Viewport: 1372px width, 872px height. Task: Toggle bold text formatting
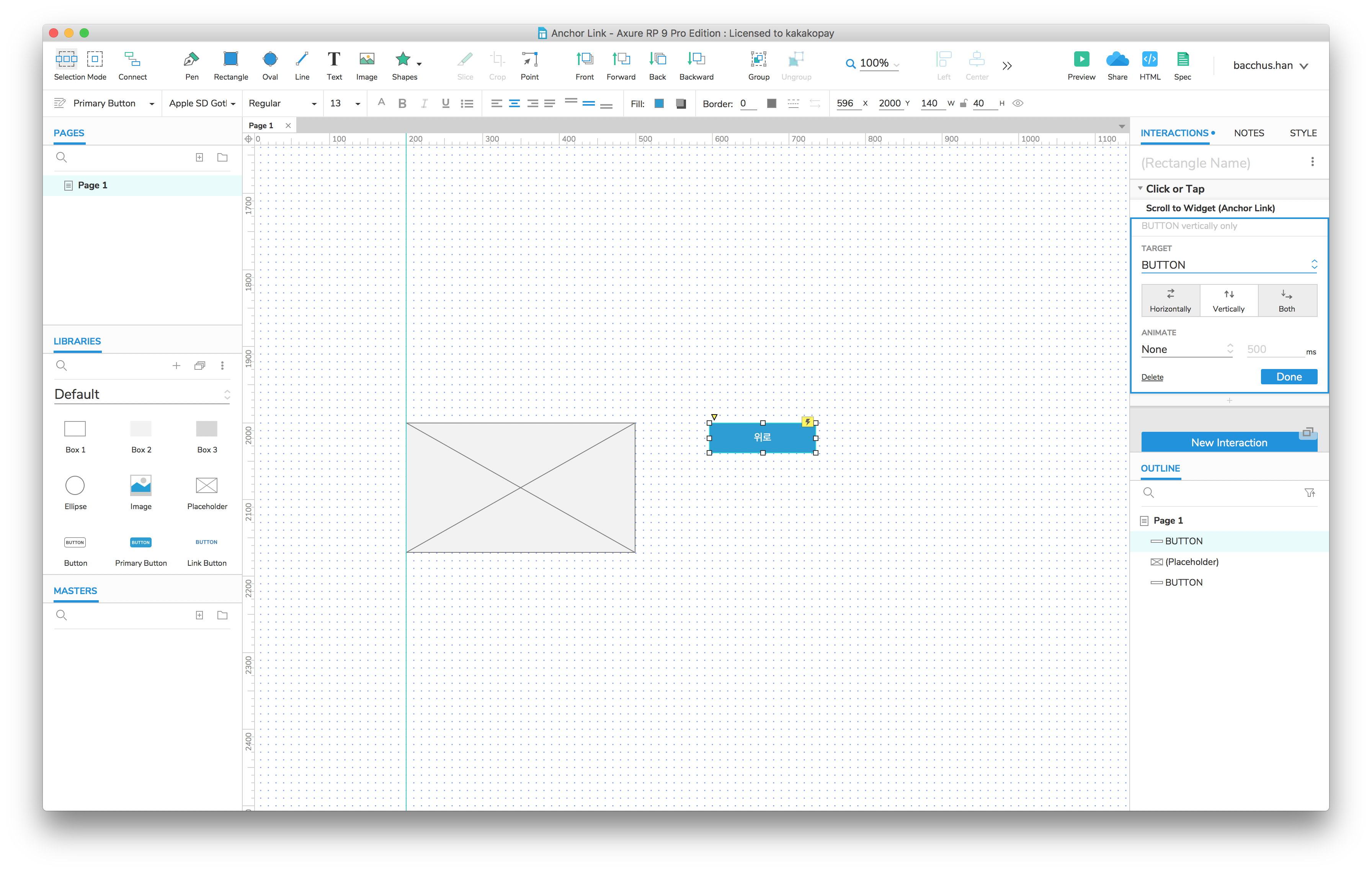[402, 103]
